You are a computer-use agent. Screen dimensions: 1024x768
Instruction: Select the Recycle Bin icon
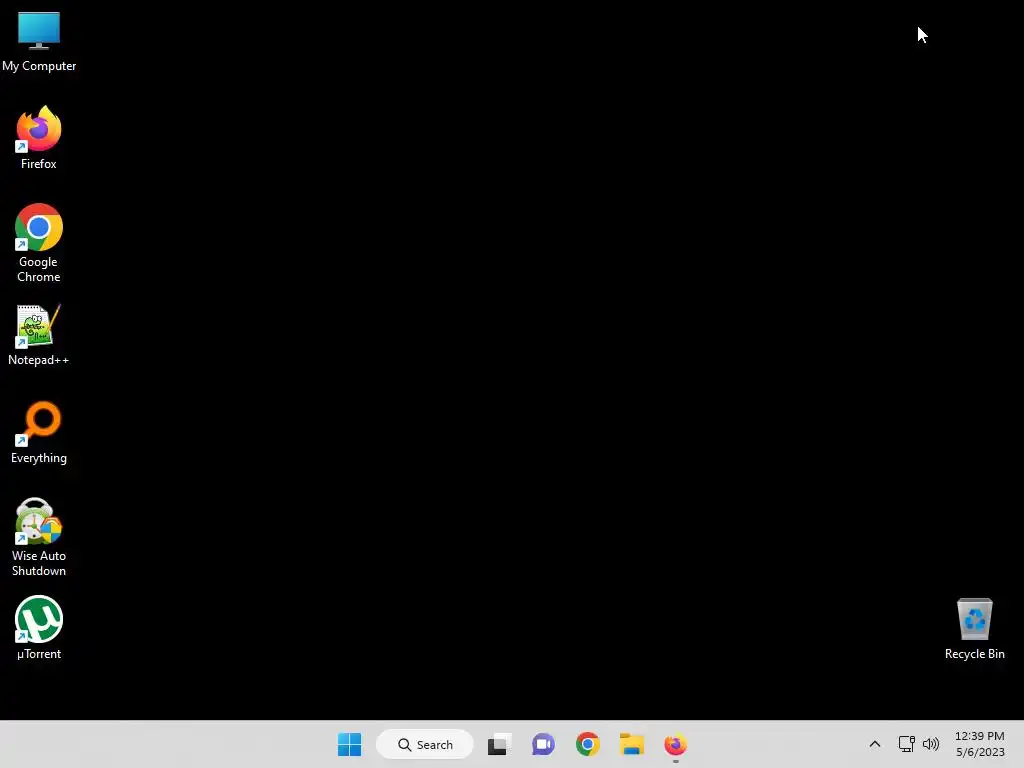974,628
